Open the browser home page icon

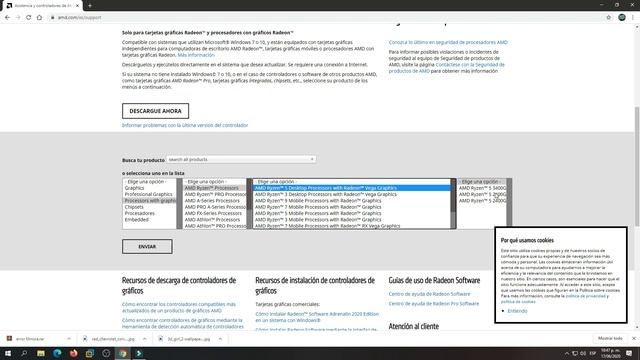(x=39, y=18)
